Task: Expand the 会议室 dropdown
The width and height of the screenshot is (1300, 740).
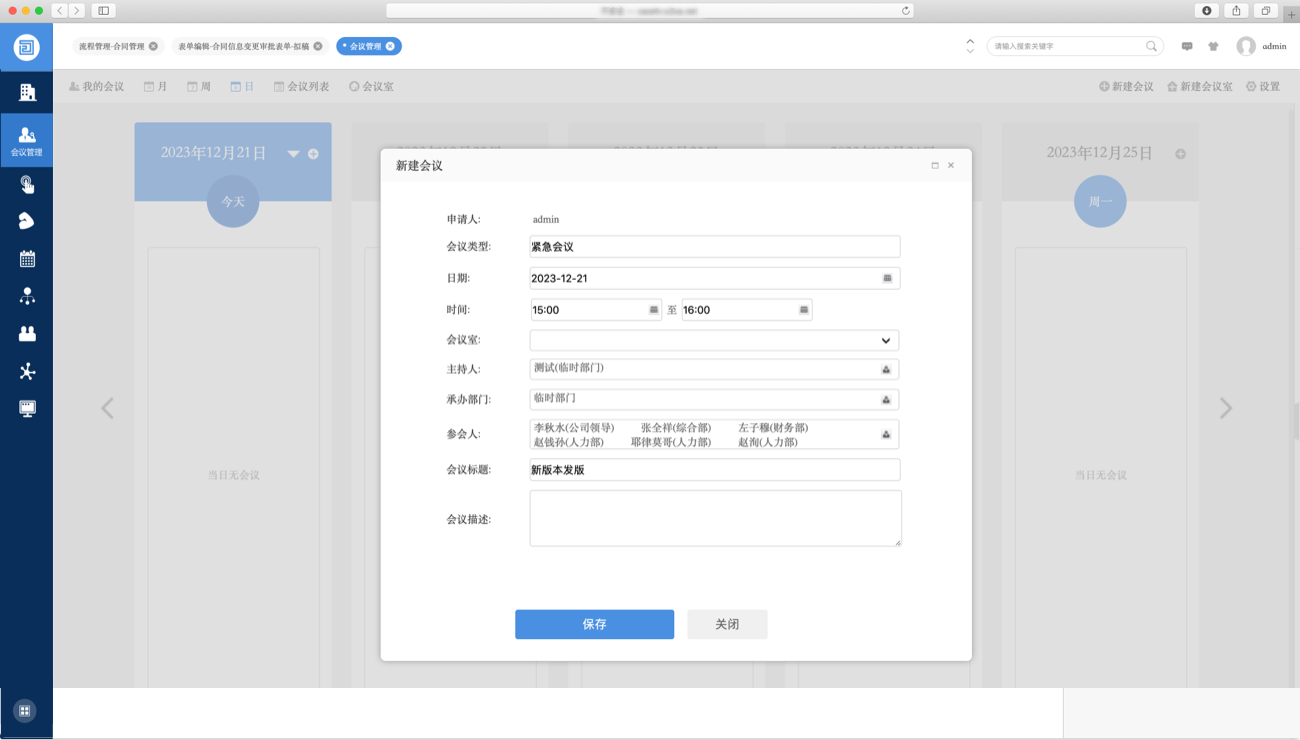Action: (x=885, y=340)
